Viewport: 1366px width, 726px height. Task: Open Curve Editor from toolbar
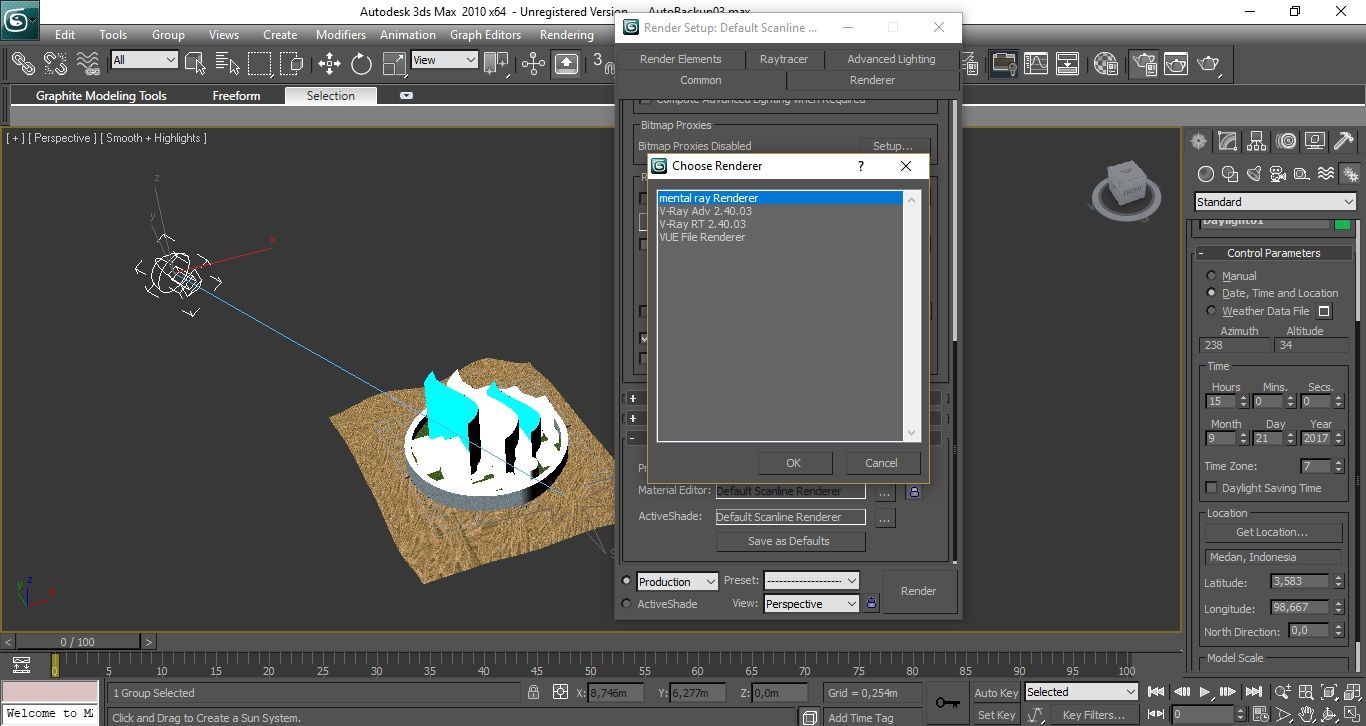point(1035,64)
